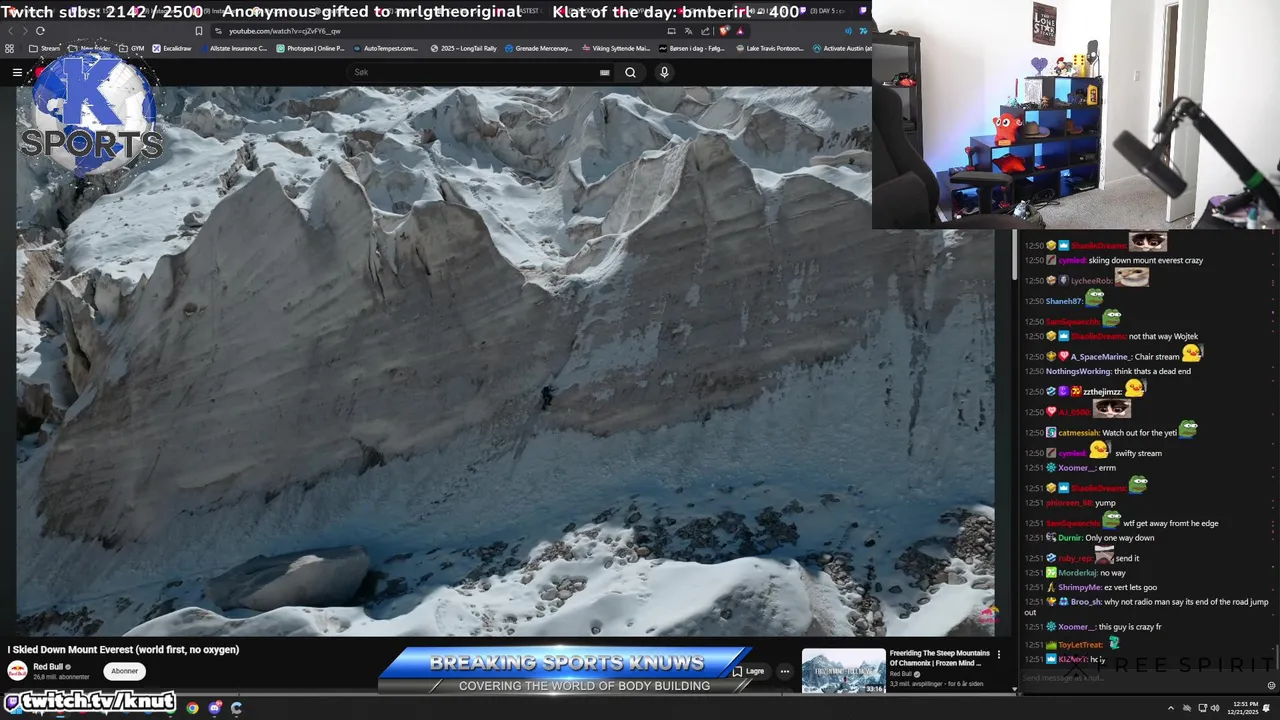Image resolution: width=1280 pixels, height=720 pixels.
Task: Click chat username NothingsWorking
Action: (x=1079, y=372)
